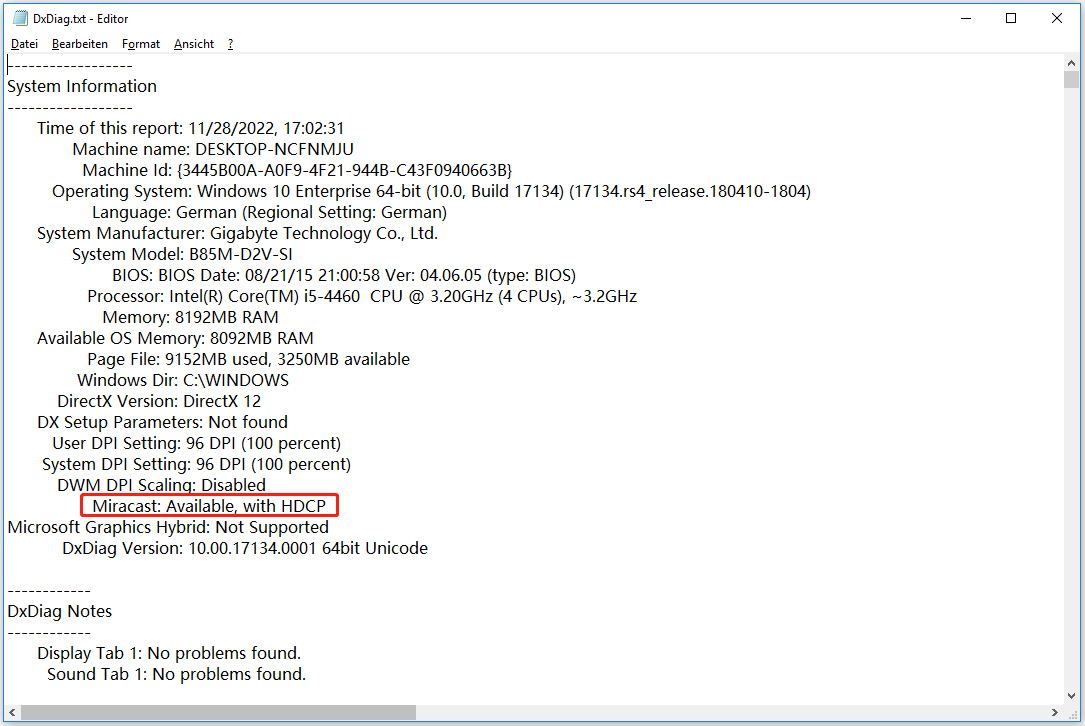Open the Datei menu
The height and width of the screenshot is (726, 1085).
coord(24,43)
